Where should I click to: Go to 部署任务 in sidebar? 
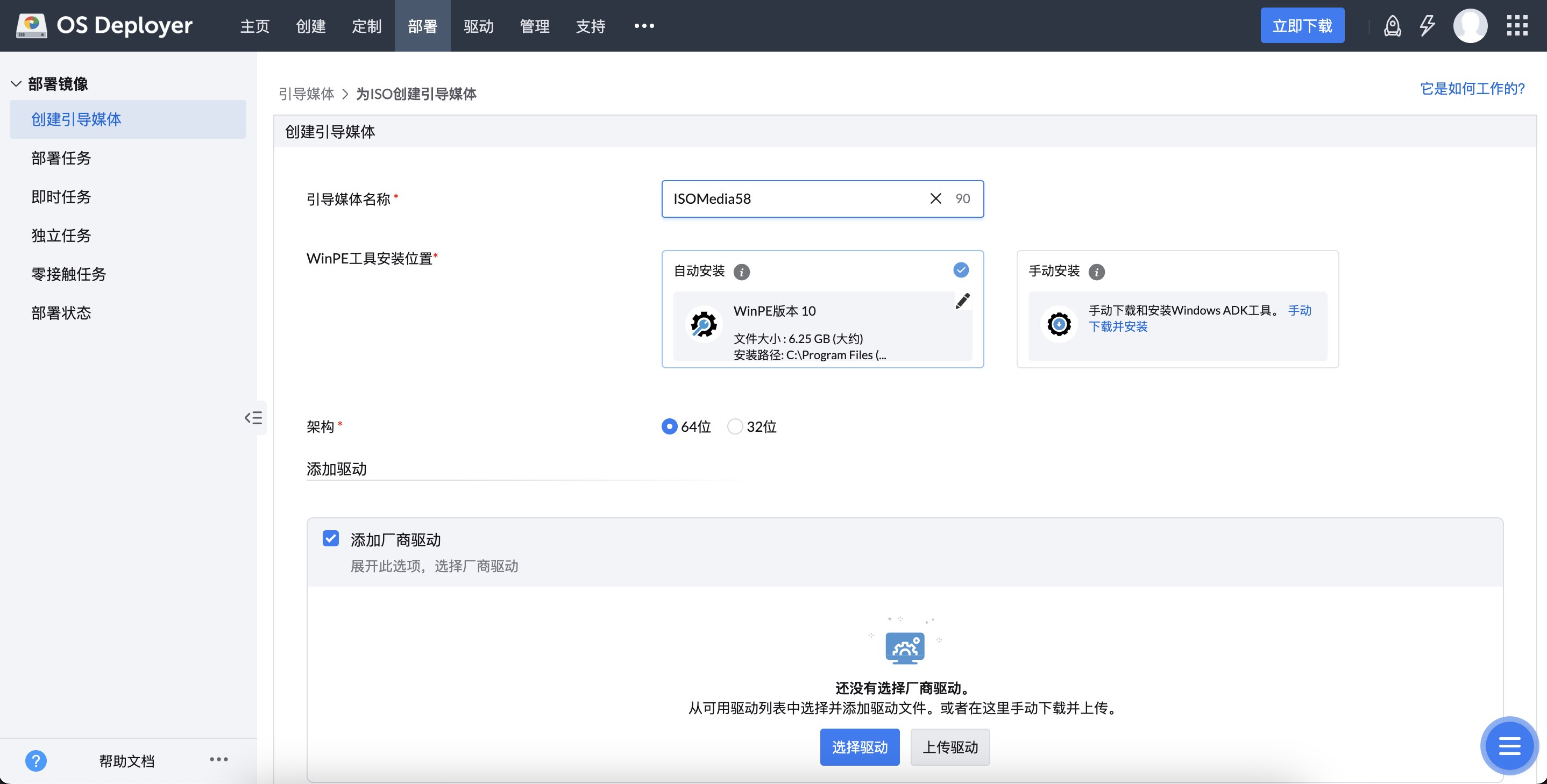pos(61,158)
